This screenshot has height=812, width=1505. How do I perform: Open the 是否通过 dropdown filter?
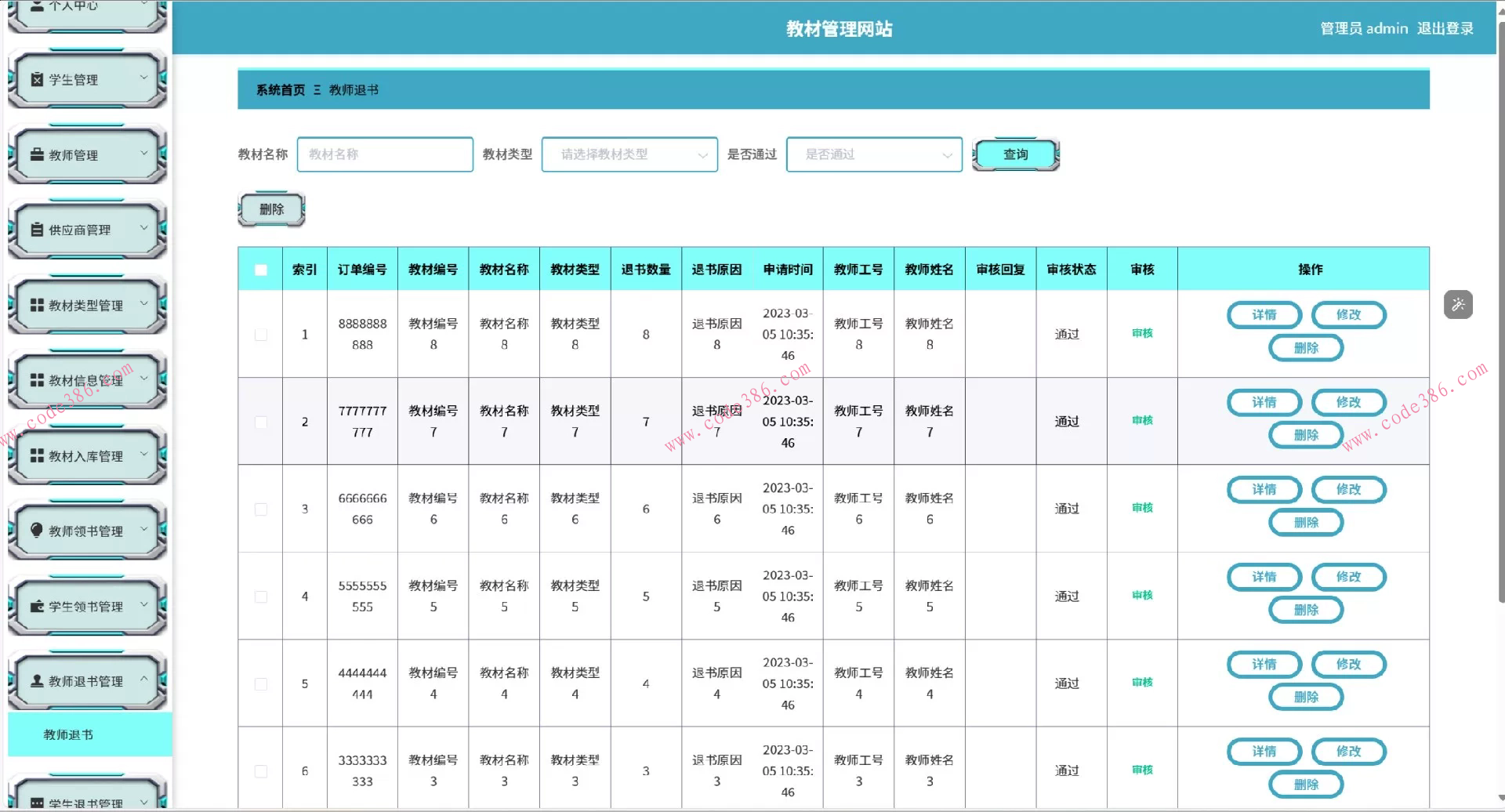tap(874, 154)
